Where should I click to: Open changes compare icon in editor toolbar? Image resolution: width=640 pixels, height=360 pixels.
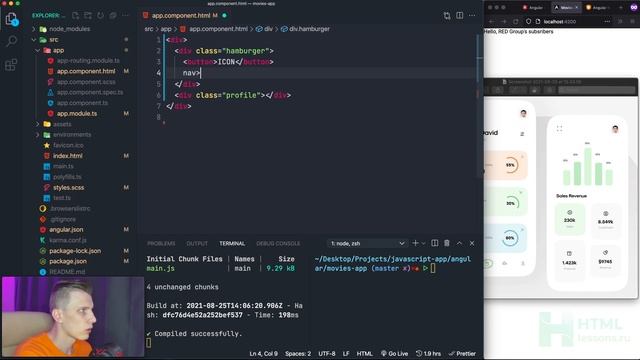tap(447, 16)
